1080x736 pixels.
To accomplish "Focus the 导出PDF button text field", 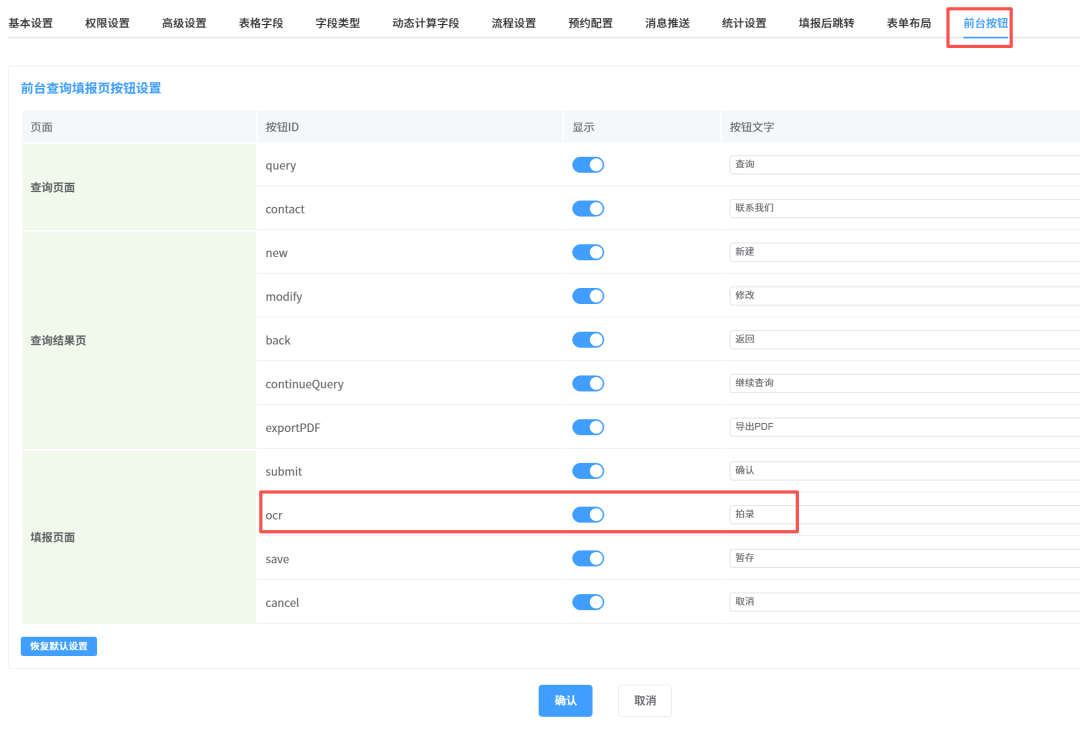I will tap(904, 427).
